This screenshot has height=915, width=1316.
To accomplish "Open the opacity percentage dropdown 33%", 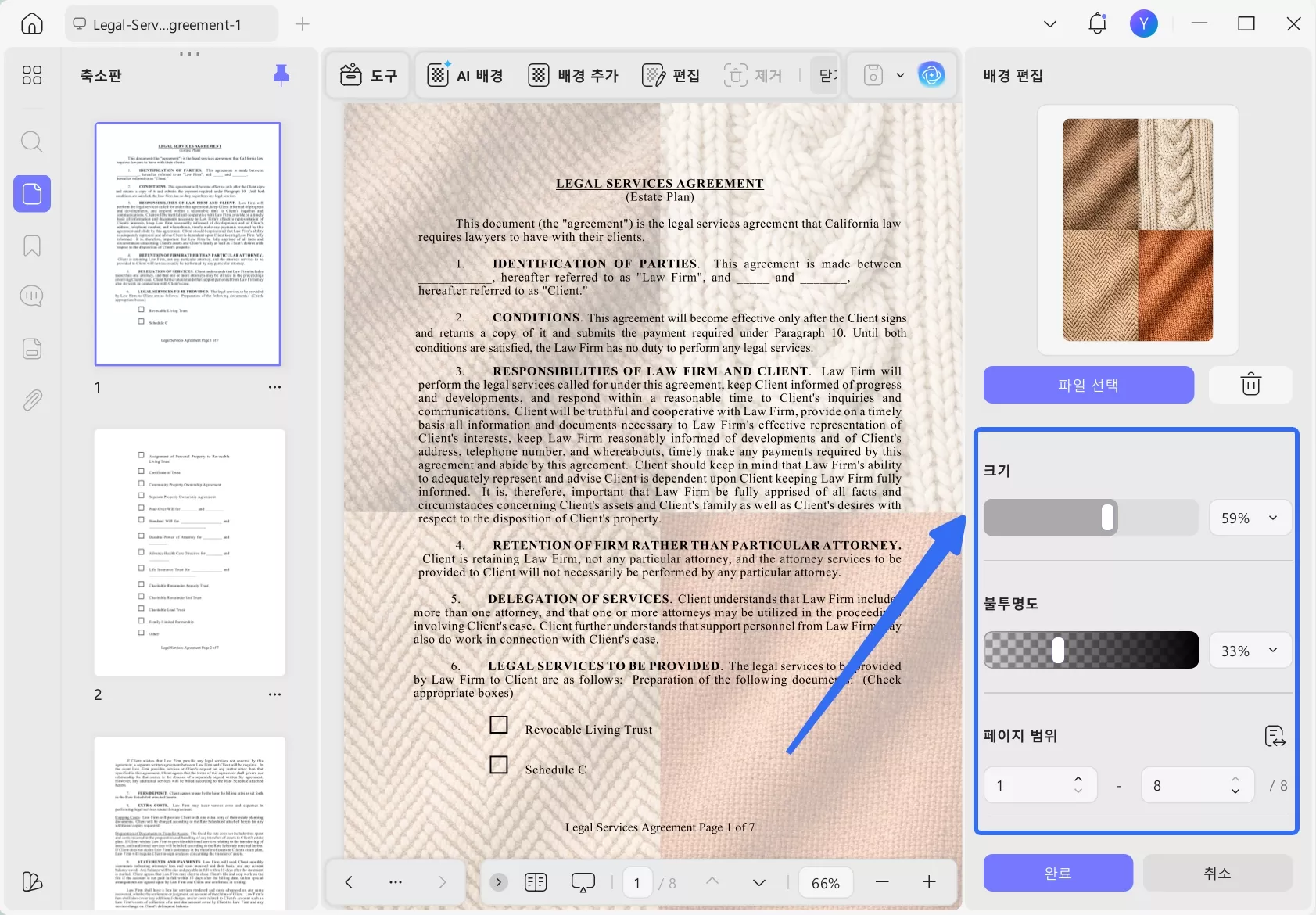I will [1250, 651].
